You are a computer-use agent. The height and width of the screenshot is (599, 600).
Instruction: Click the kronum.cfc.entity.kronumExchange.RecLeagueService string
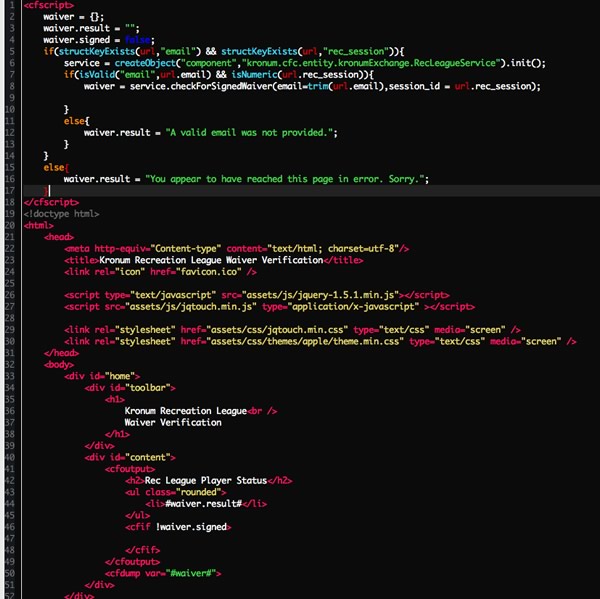pos(371,63)
